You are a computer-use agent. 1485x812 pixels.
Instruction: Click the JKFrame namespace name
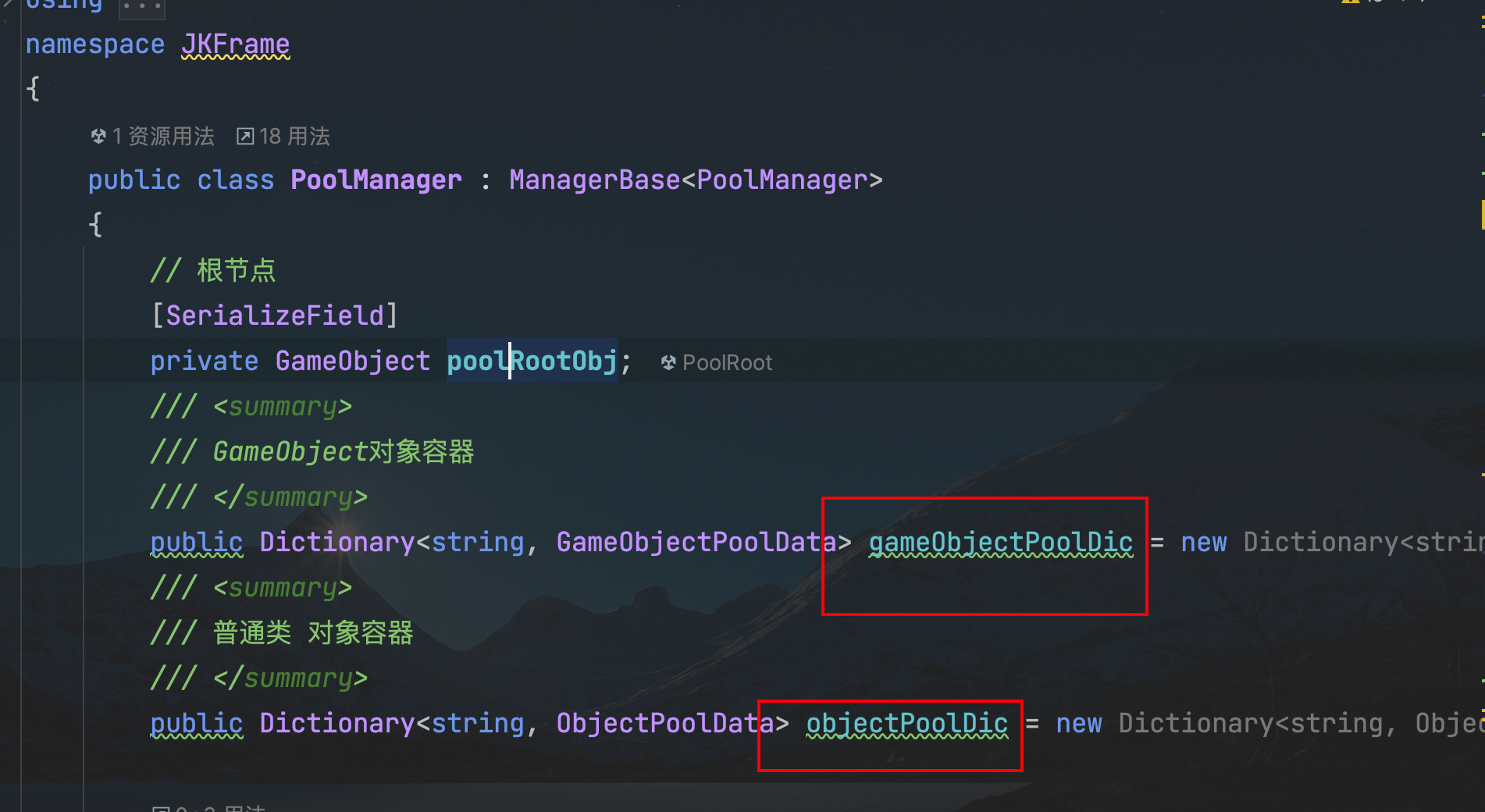click(235, 45)
